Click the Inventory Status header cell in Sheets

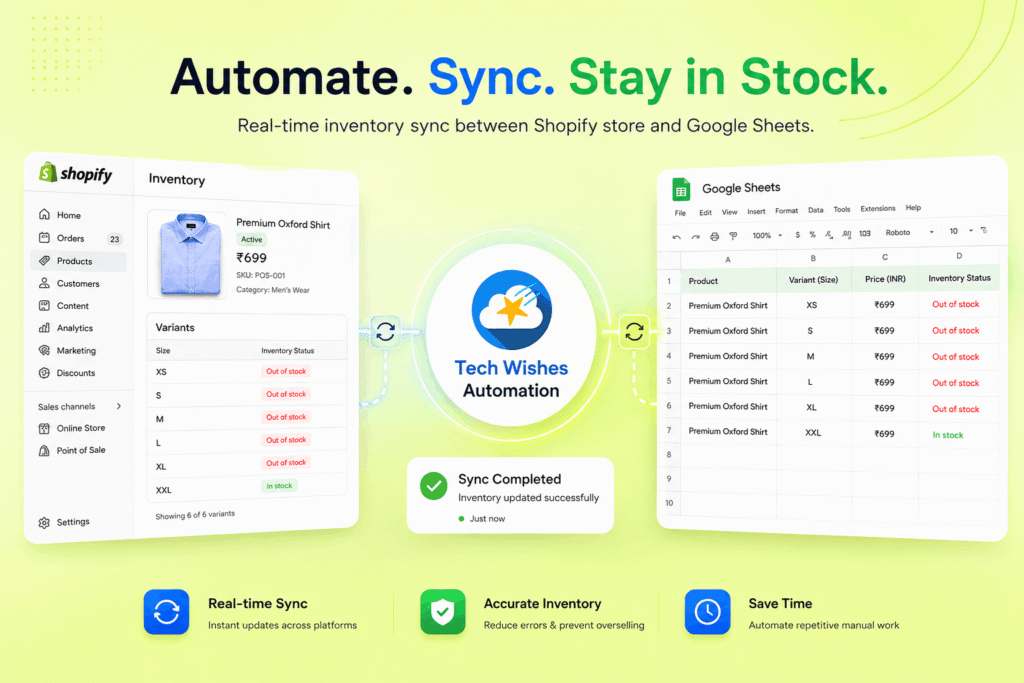[x=959, y=278]
